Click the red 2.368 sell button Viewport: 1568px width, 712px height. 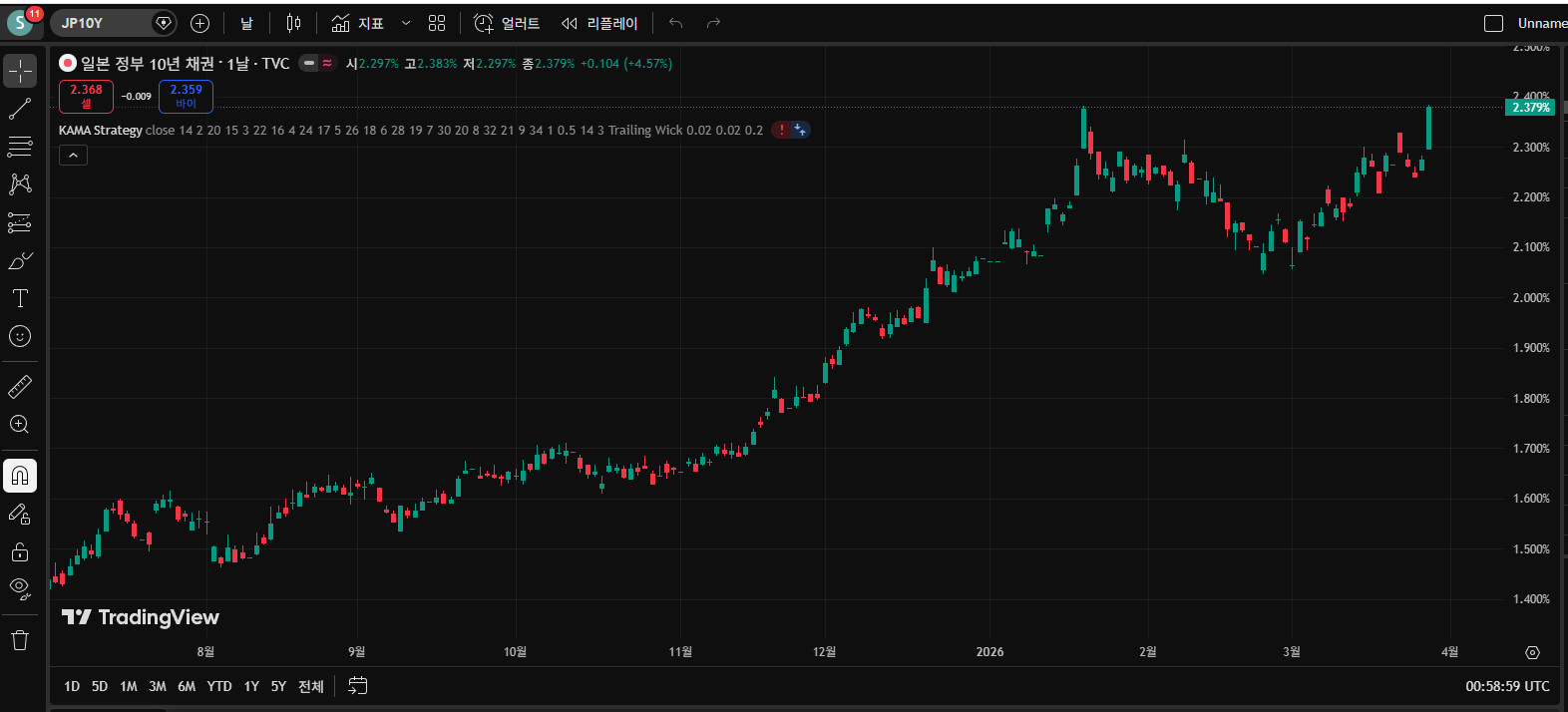[86, 96]
